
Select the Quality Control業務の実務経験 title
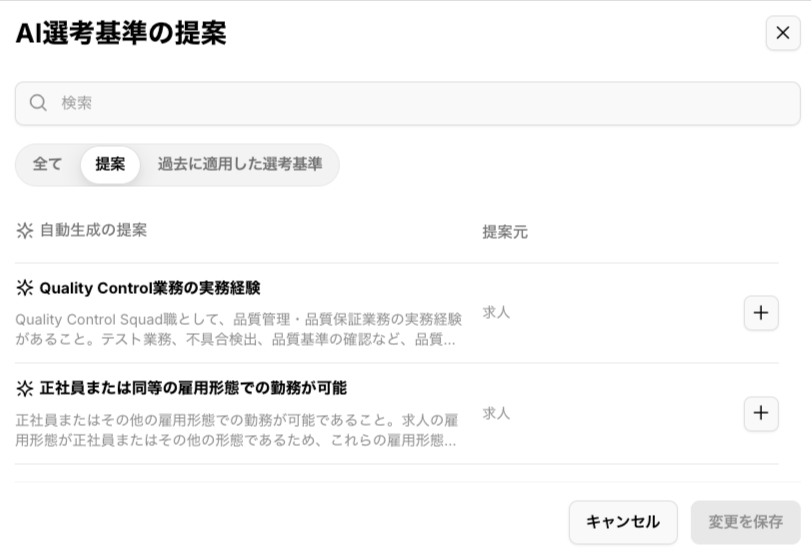click(150, 288)
